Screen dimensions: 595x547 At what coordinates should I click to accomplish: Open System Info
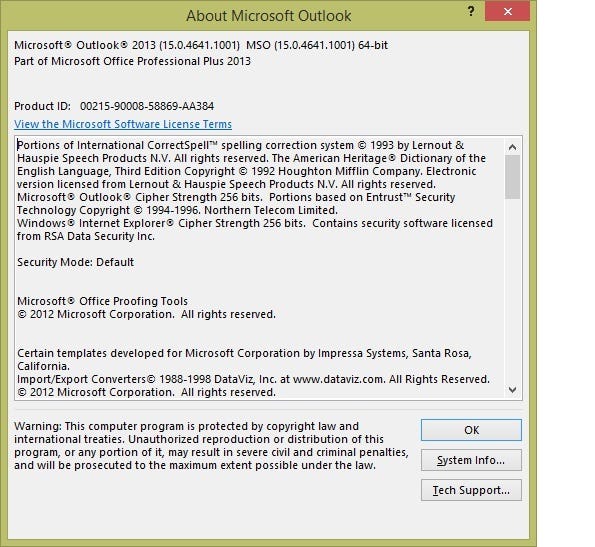tap(471, 460)
